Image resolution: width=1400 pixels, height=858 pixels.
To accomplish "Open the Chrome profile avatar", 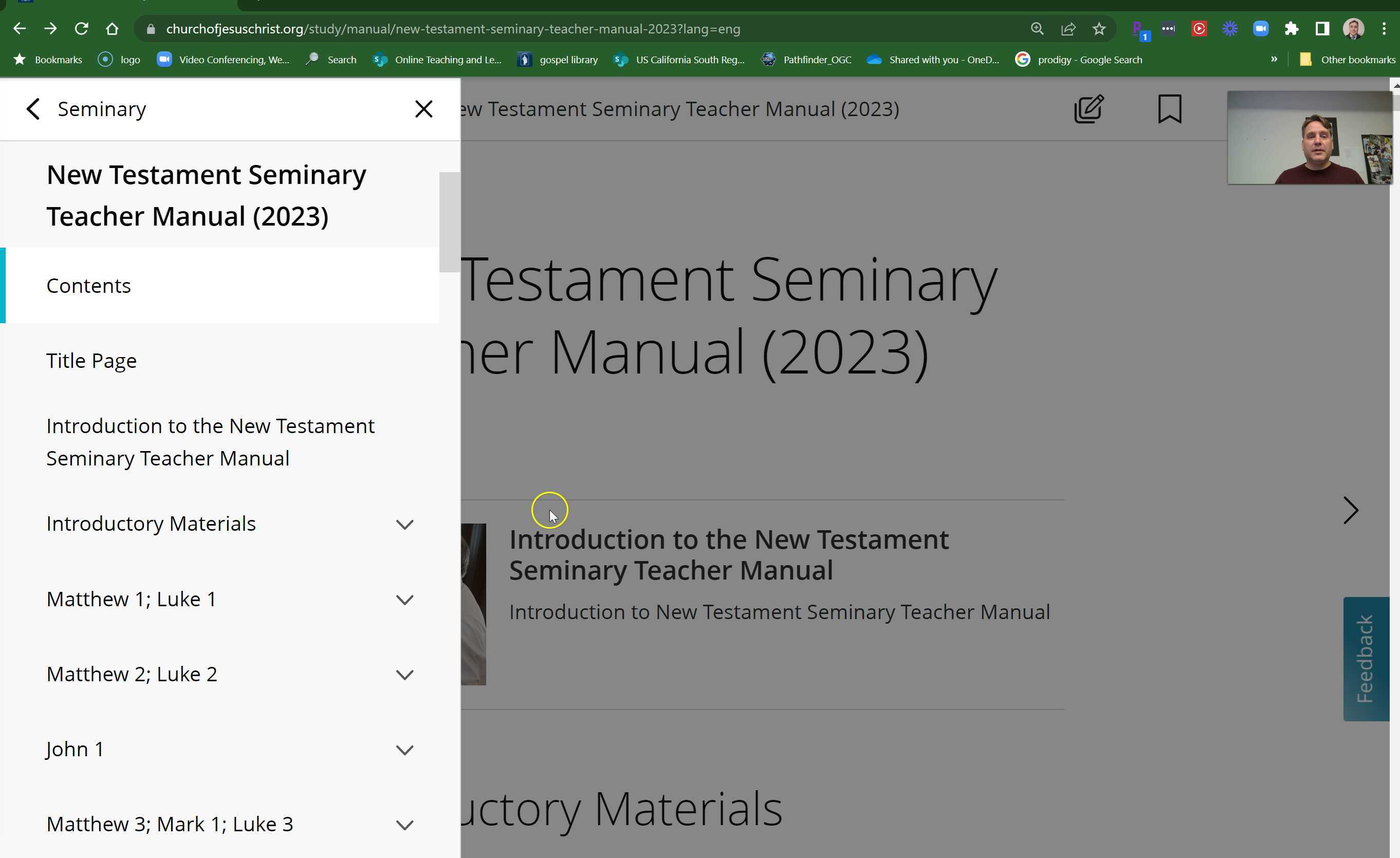I will [x=1353, y=28].
